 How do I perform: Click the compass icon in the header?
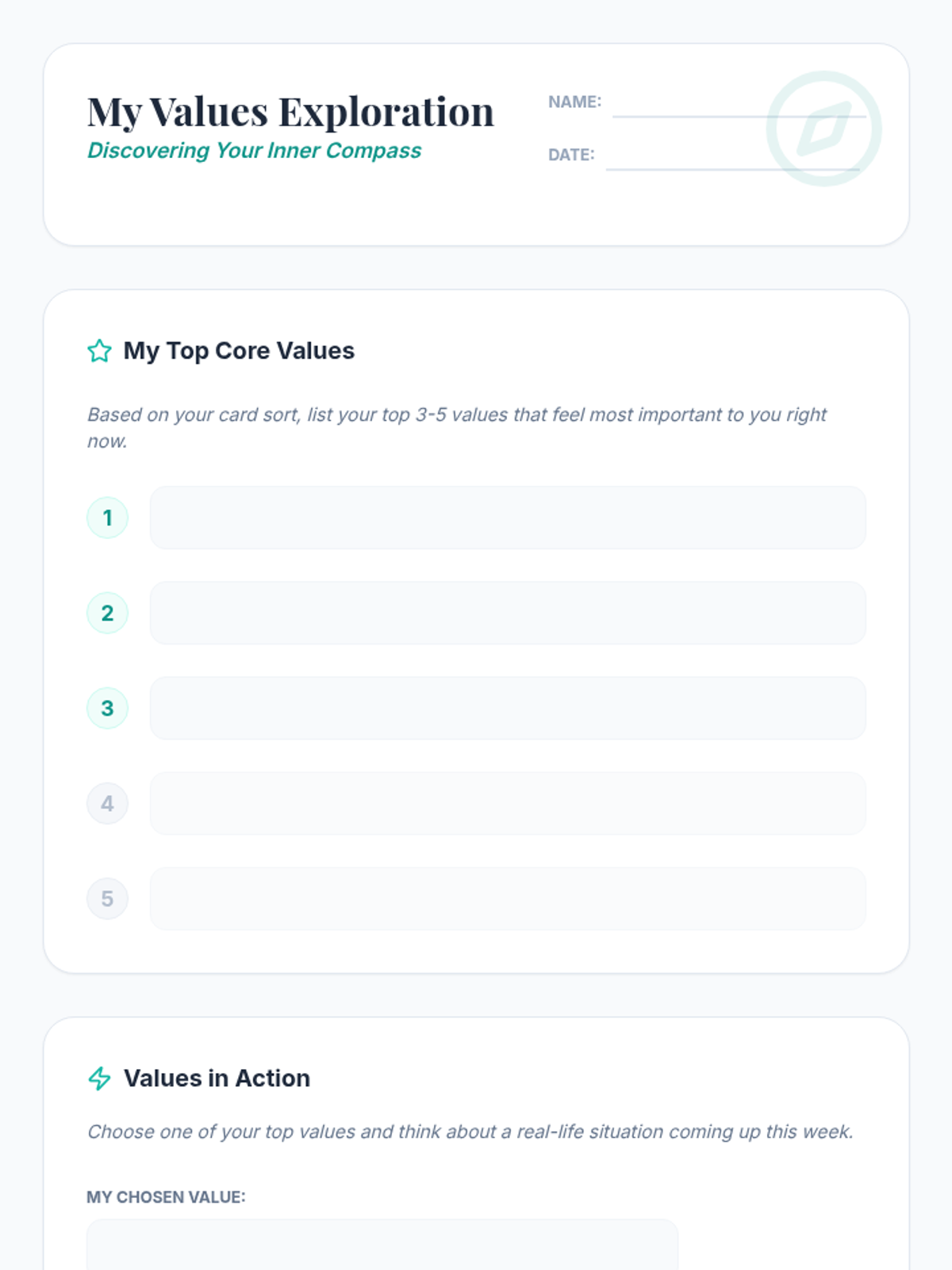coord(823,129)
